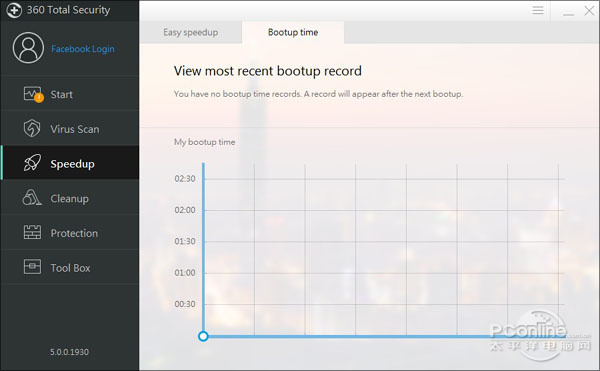Click the Facebook Login link
The width and height of the screenshot is (600, 371).
[83, 49]
